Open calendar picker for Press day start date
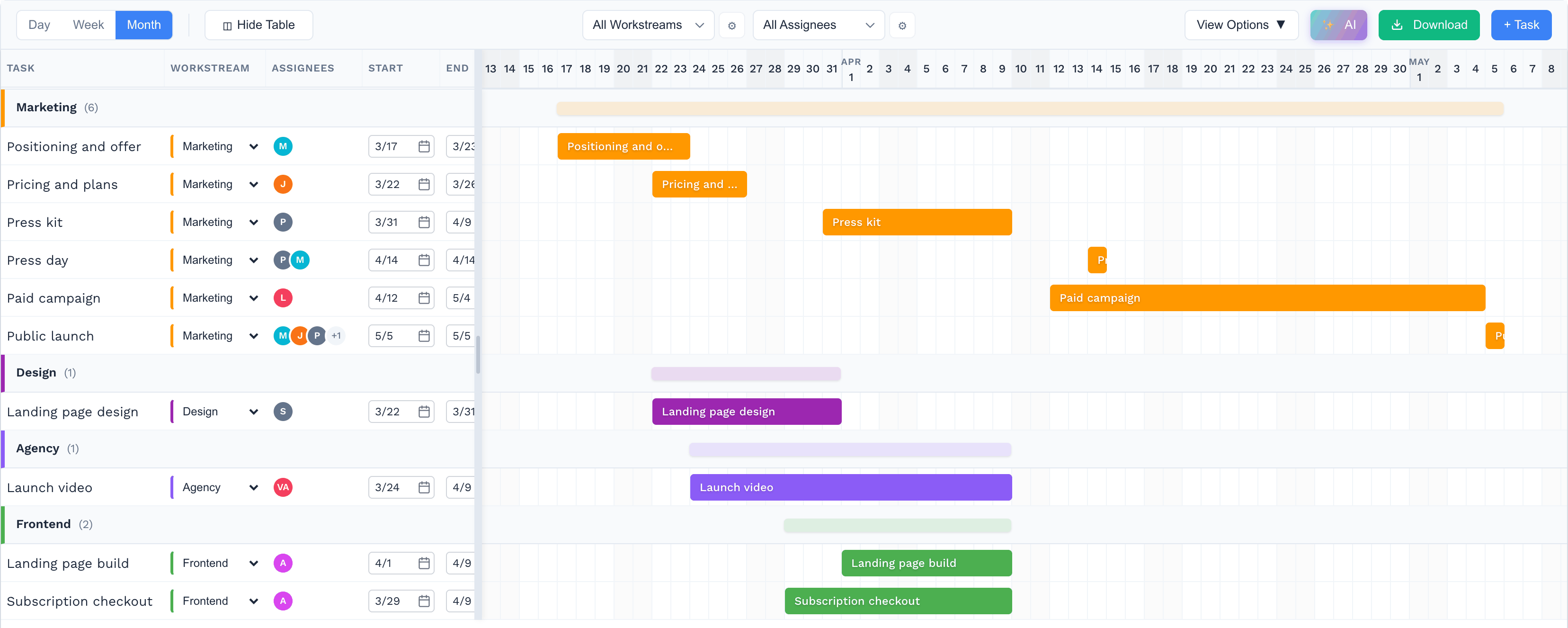1568x628 pixels. 424,260
